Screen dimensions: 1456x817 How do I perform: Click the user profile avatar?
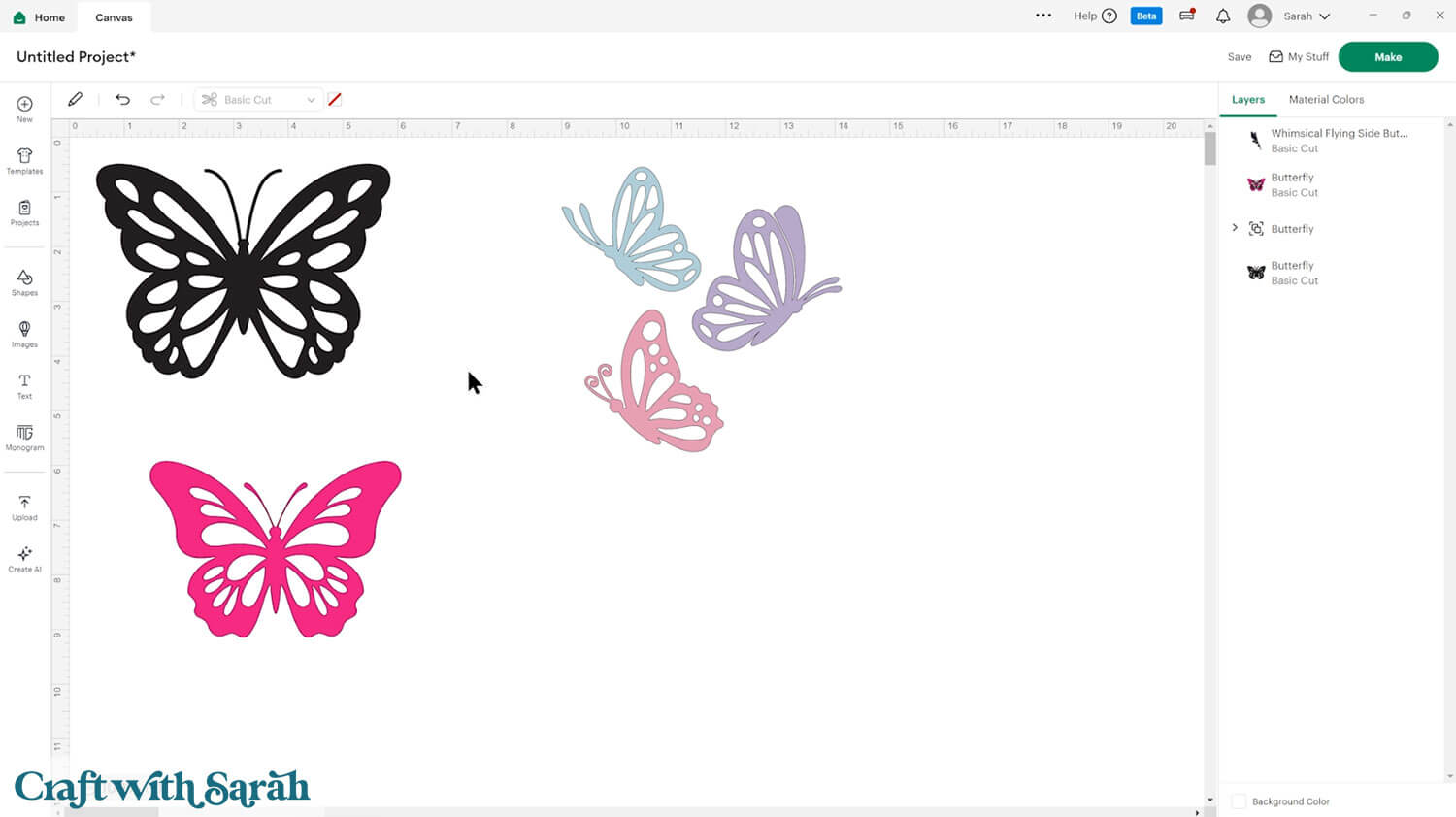click(1260, 16)
